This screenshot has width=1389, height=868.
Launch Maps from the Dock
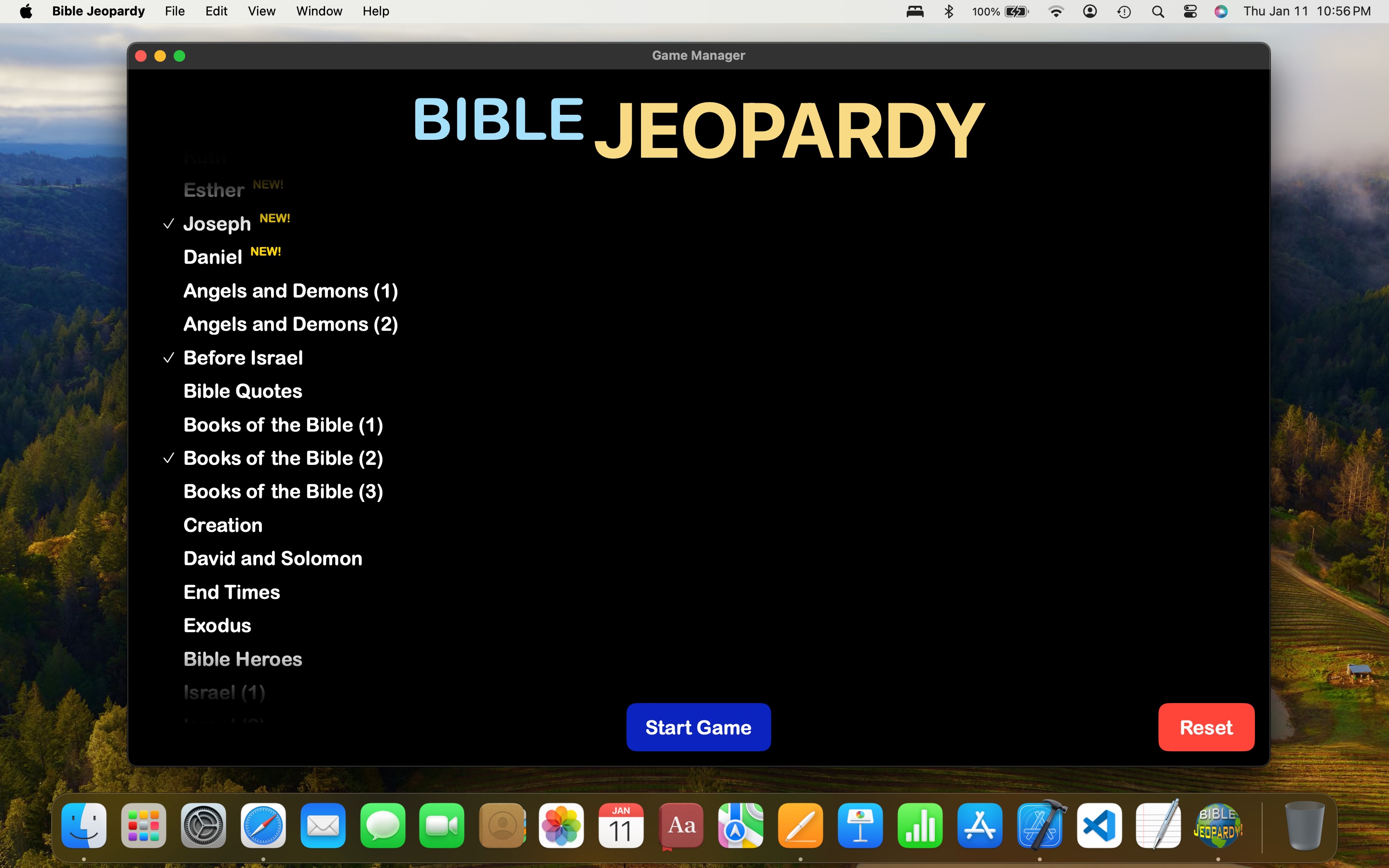740,825
